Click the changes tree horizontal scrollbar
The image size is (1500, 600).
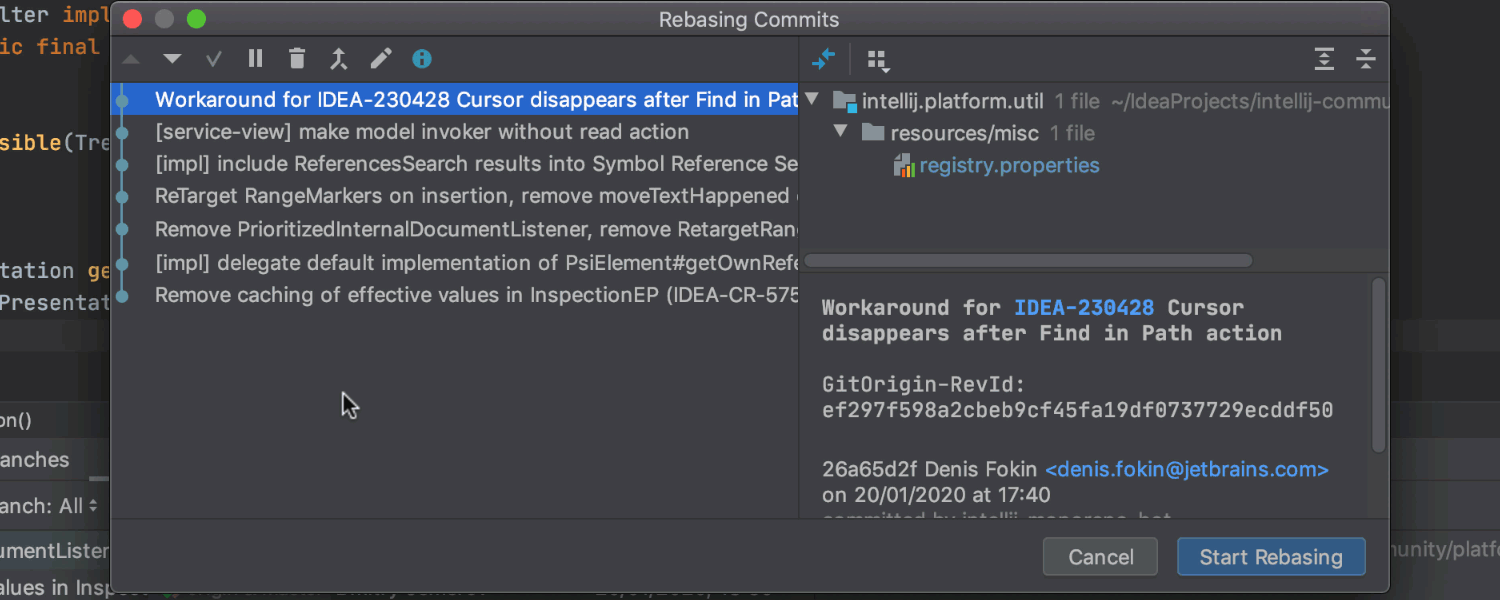coord(1029,261)
